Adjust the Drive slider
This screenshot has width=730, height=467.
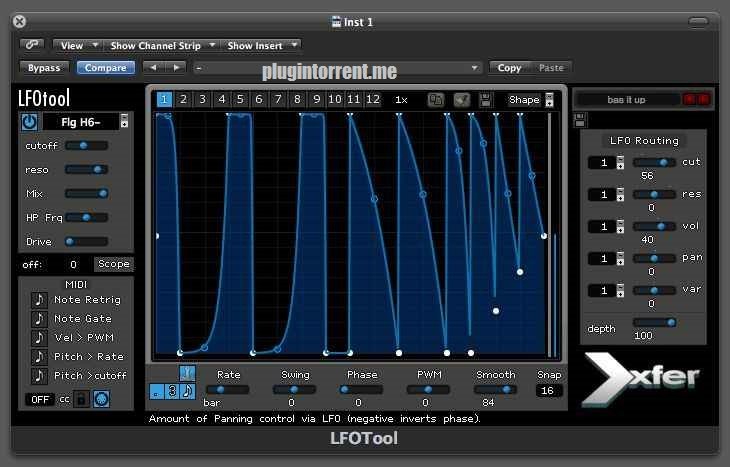point(87,241)
